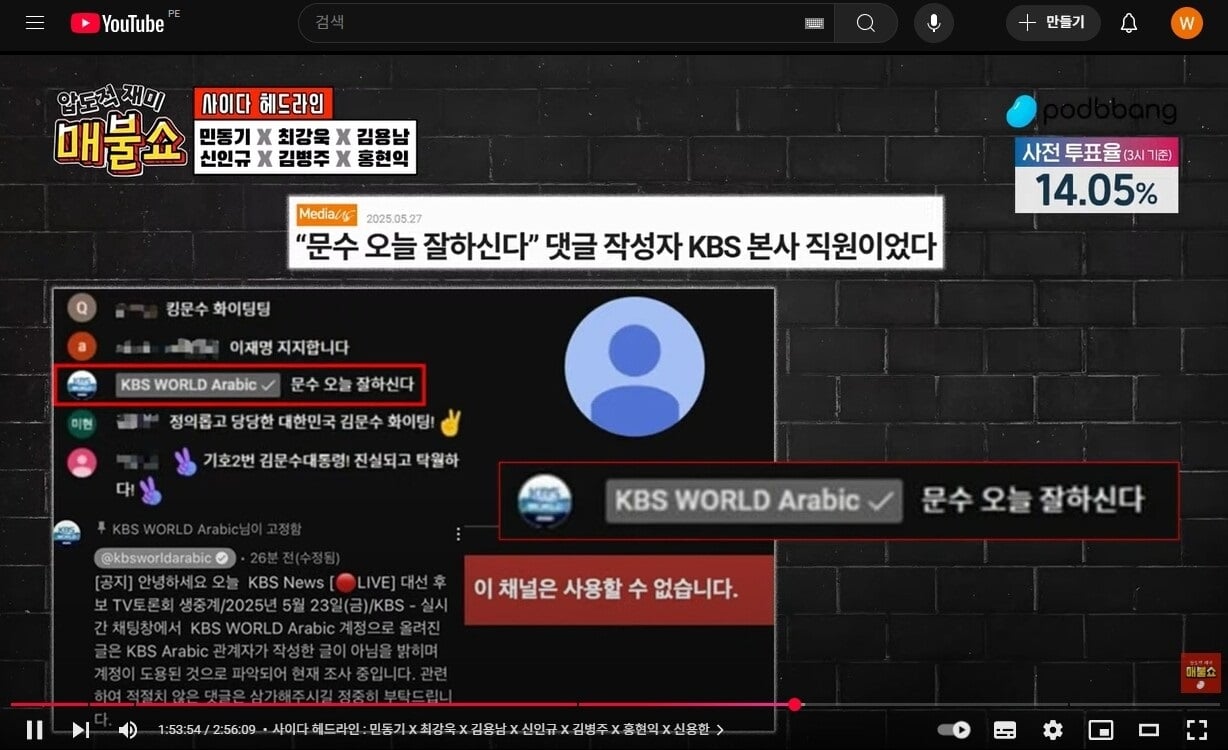Viewport: 1228px width, 750px height.
Task: Enable theater mode view
Action: tap(1149, 730)
